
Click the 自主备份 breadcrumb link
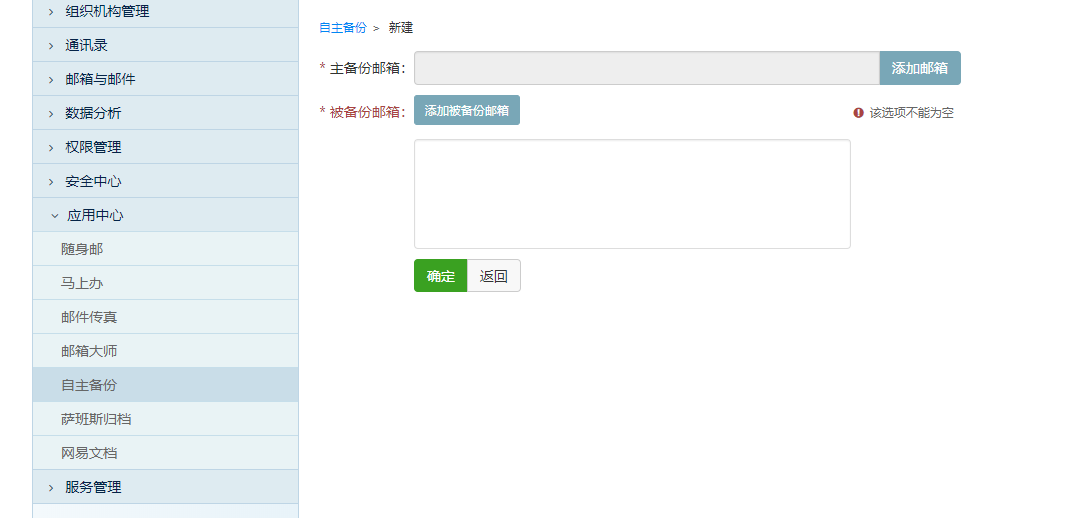(342, 28)
